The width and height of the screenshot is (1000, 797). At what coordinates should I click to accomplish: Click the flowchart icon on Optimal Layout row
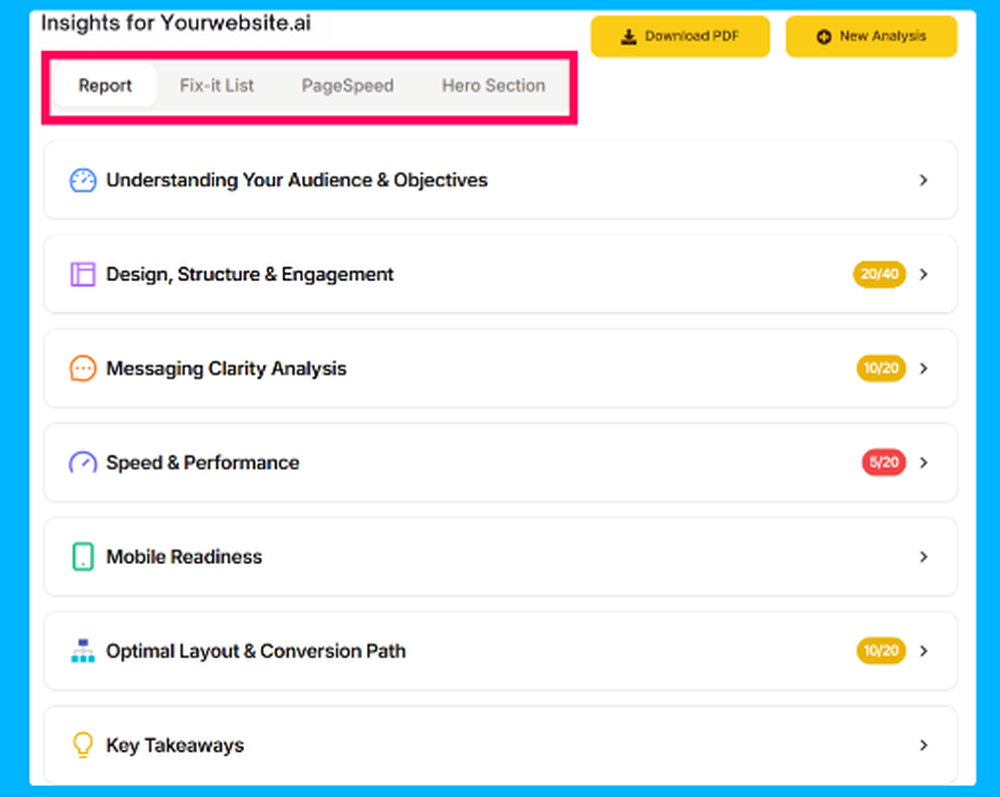click(82, 651)
